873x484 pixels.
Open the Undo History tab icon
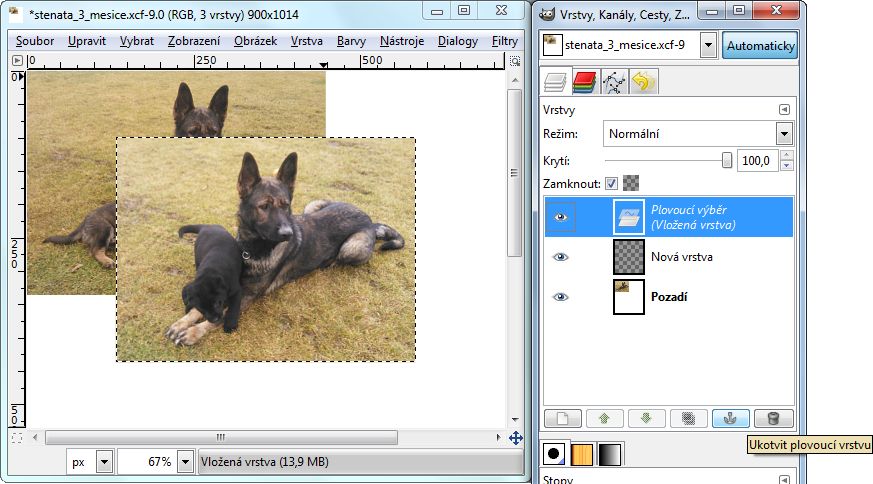643,83
